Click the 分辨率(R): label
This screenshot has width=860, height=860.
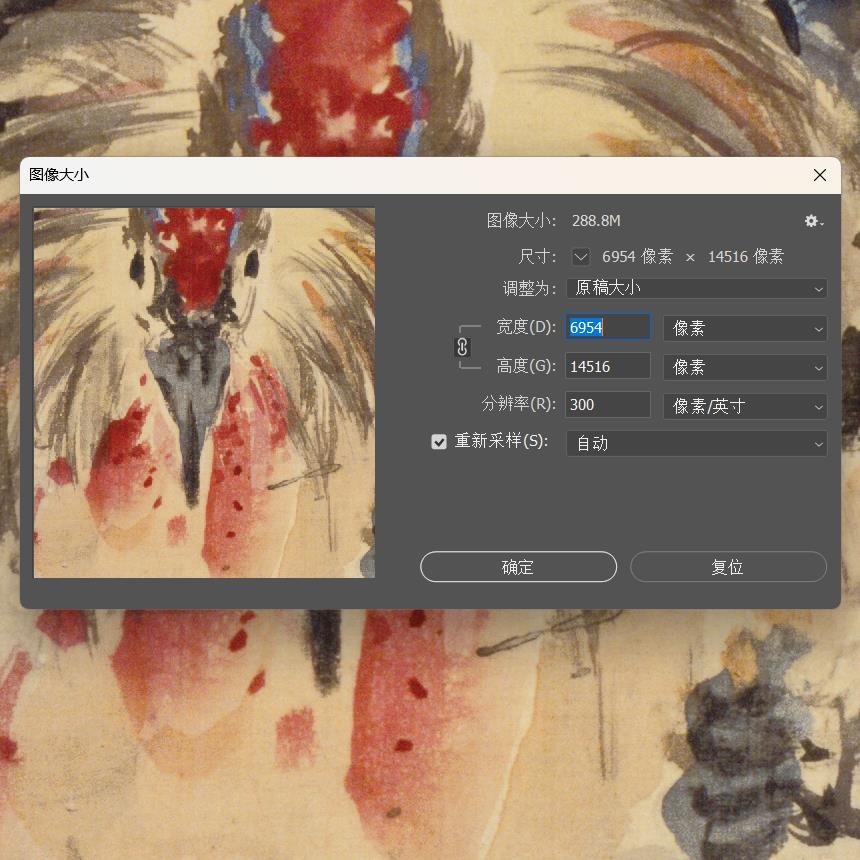coord(519,404)
